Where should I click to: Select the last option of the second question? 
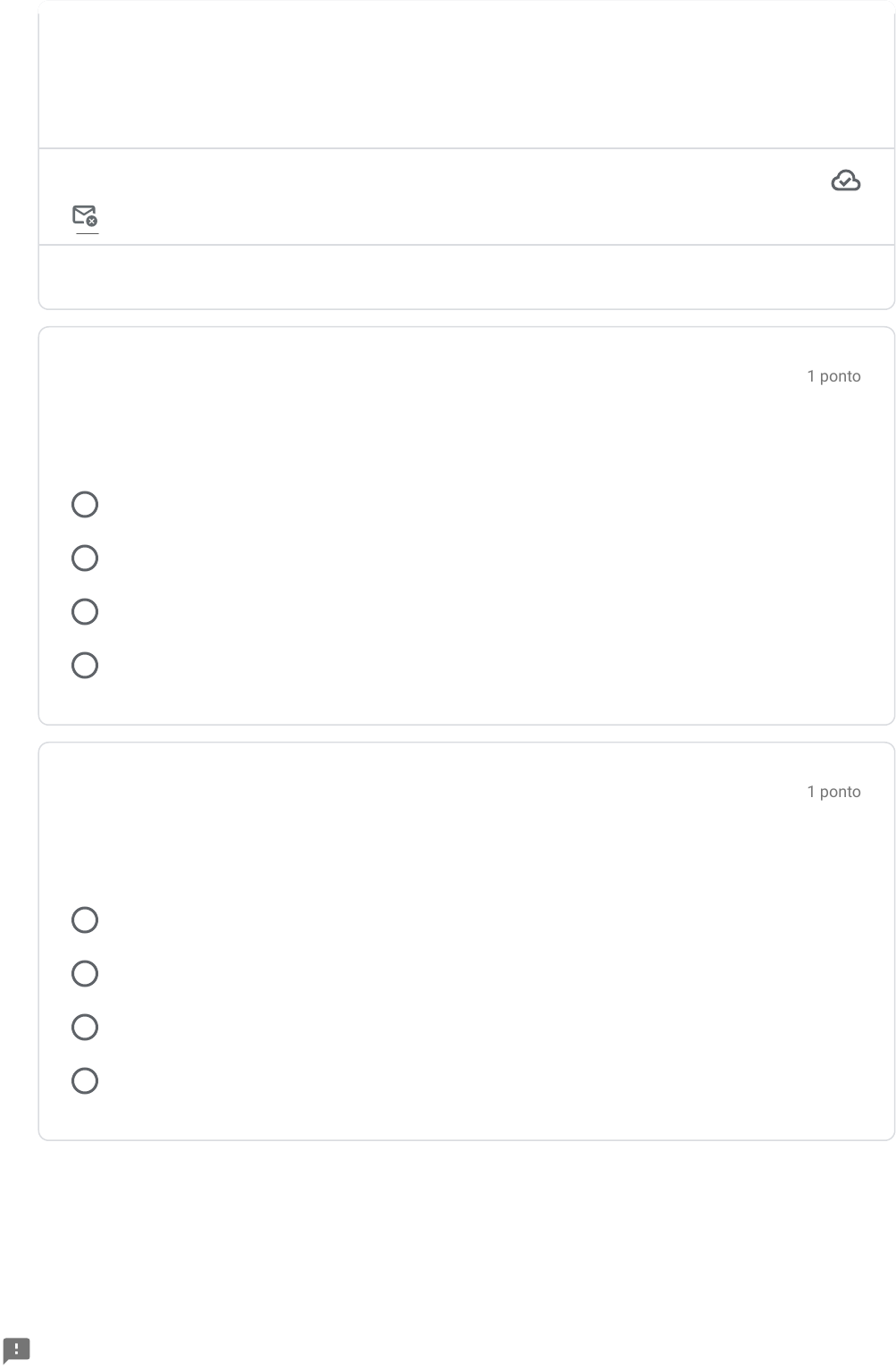coord(85,1081)
